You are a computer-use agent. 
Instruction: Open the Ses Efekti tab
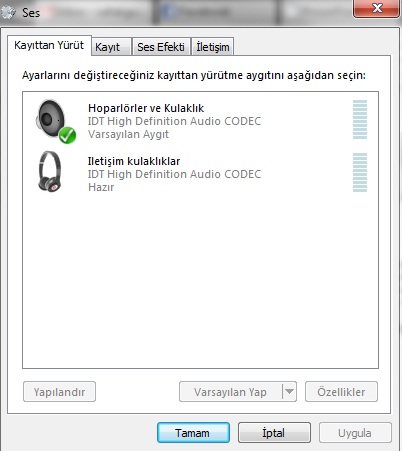[x=161, y=47]
